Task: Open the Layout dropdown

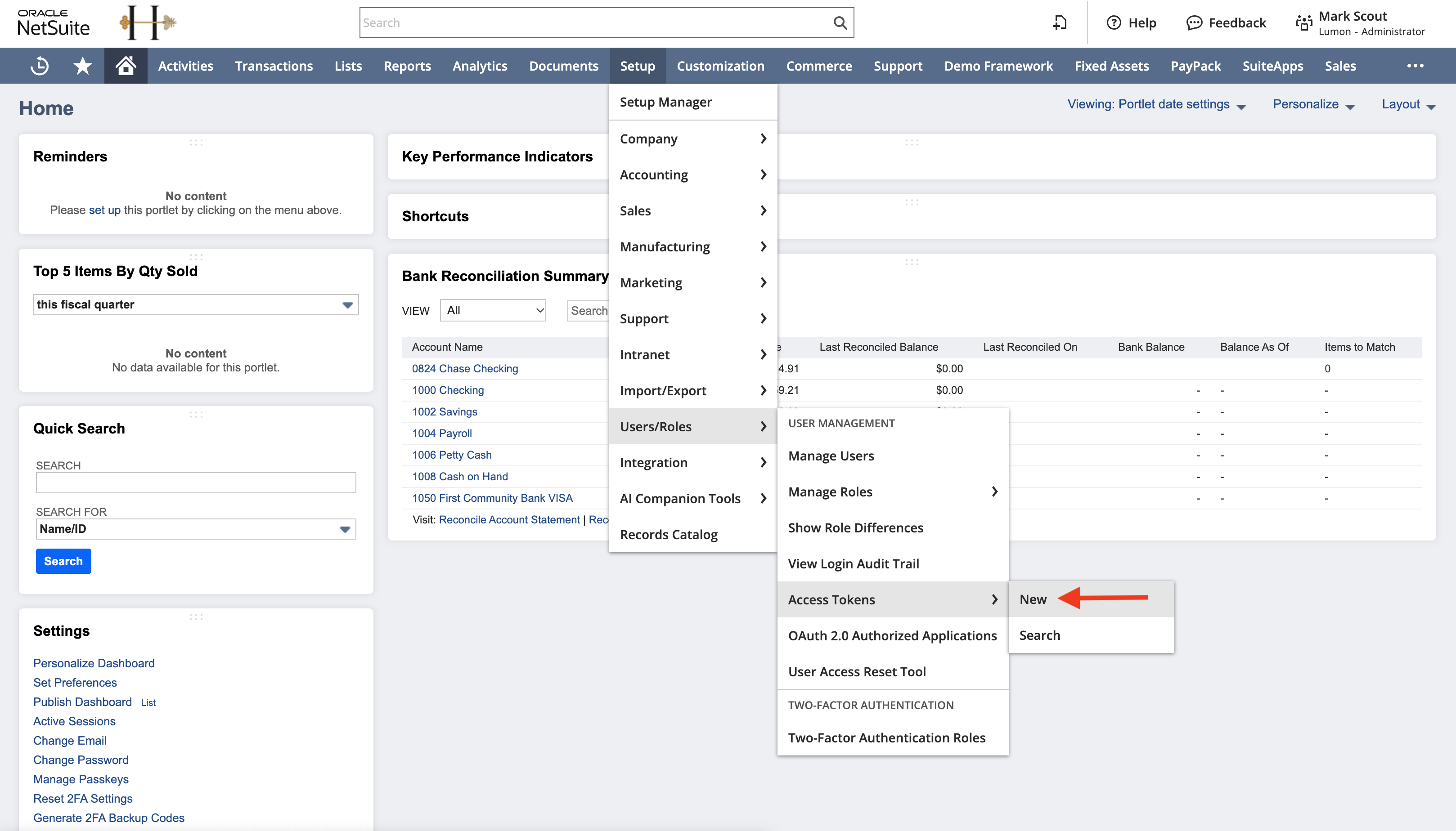Action: 1408,104
